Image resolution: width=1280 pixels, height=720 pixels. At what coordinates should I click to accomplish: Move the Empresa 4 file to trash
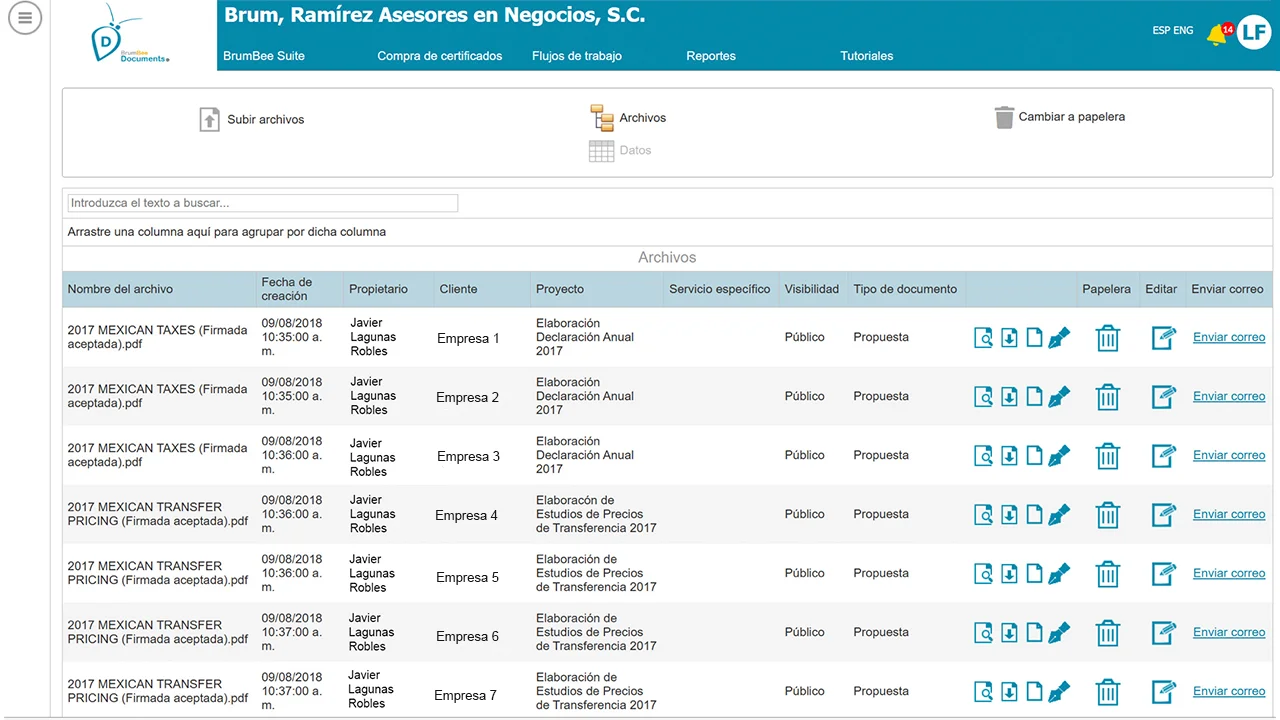[1107, 515]
